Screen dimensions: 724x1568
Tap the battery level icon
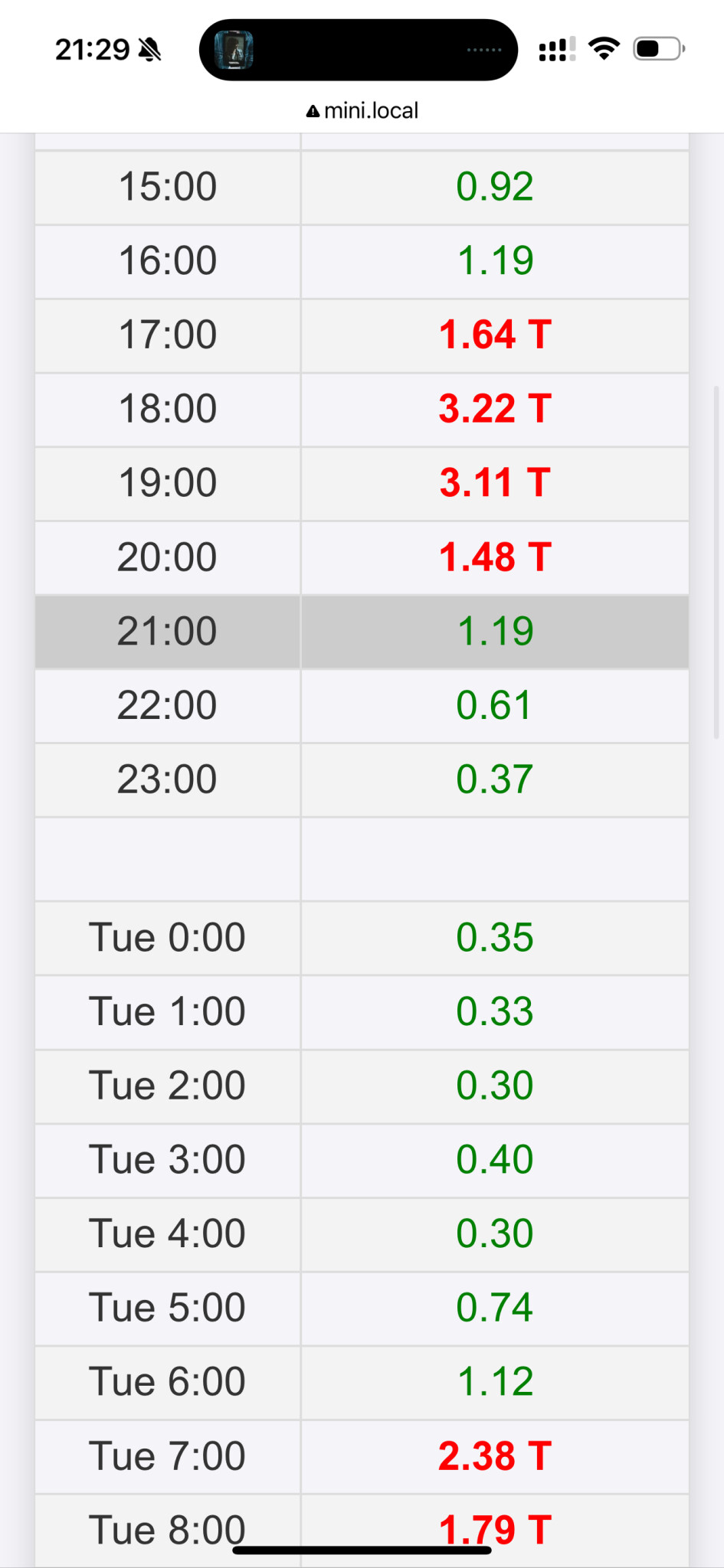click(x=658, y=49)
